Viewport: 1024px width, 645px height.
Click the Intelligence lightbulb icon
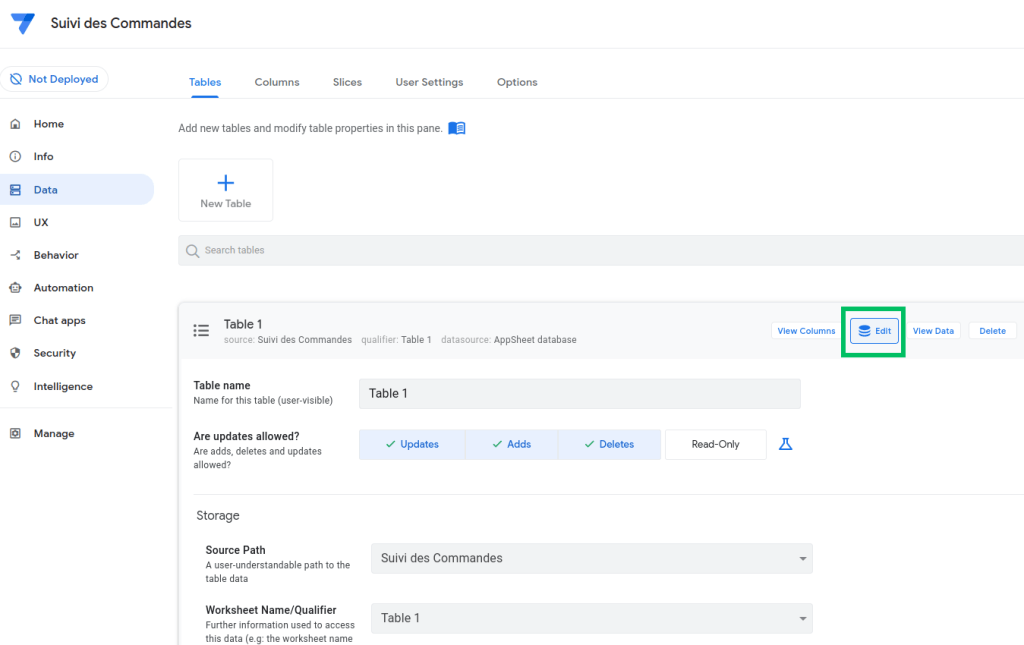(16, 386)
